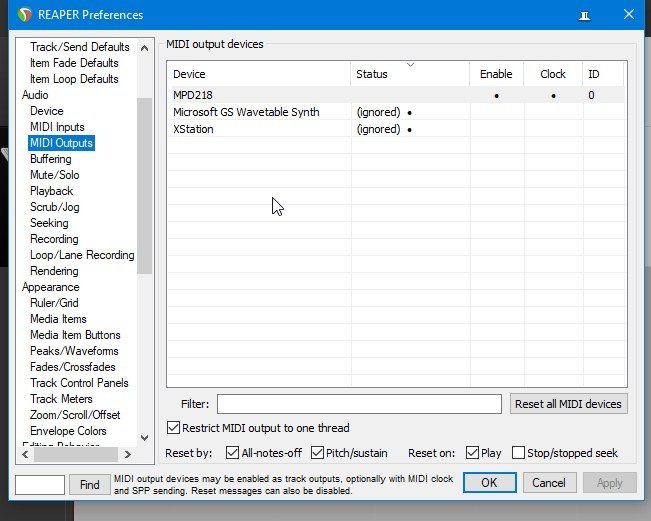Open Track Control Panels page
651x521 pixels.
pyautogui.click(x=79, y=383)
